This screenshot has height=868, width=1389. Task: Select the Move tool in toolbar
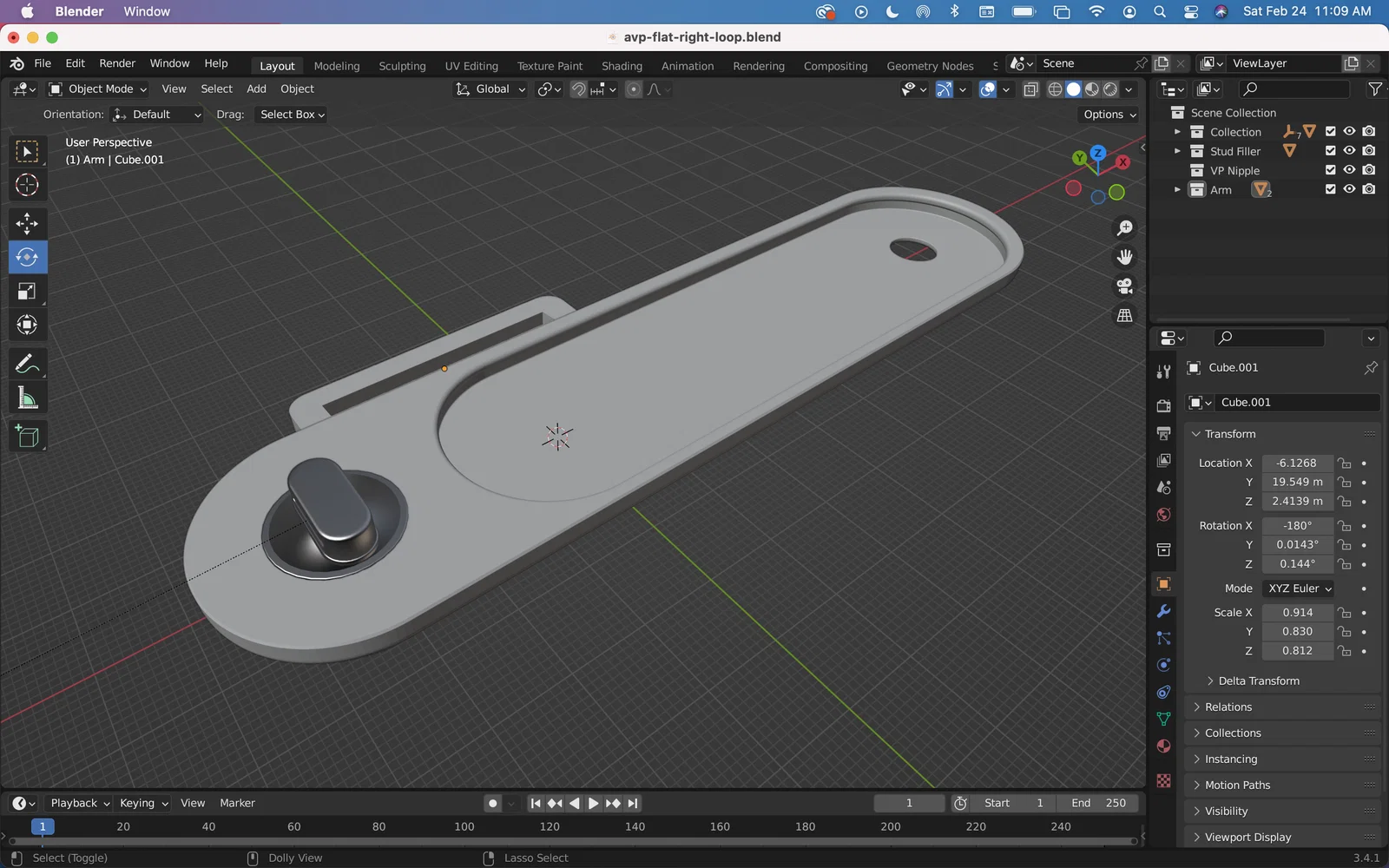click(27, 223)
